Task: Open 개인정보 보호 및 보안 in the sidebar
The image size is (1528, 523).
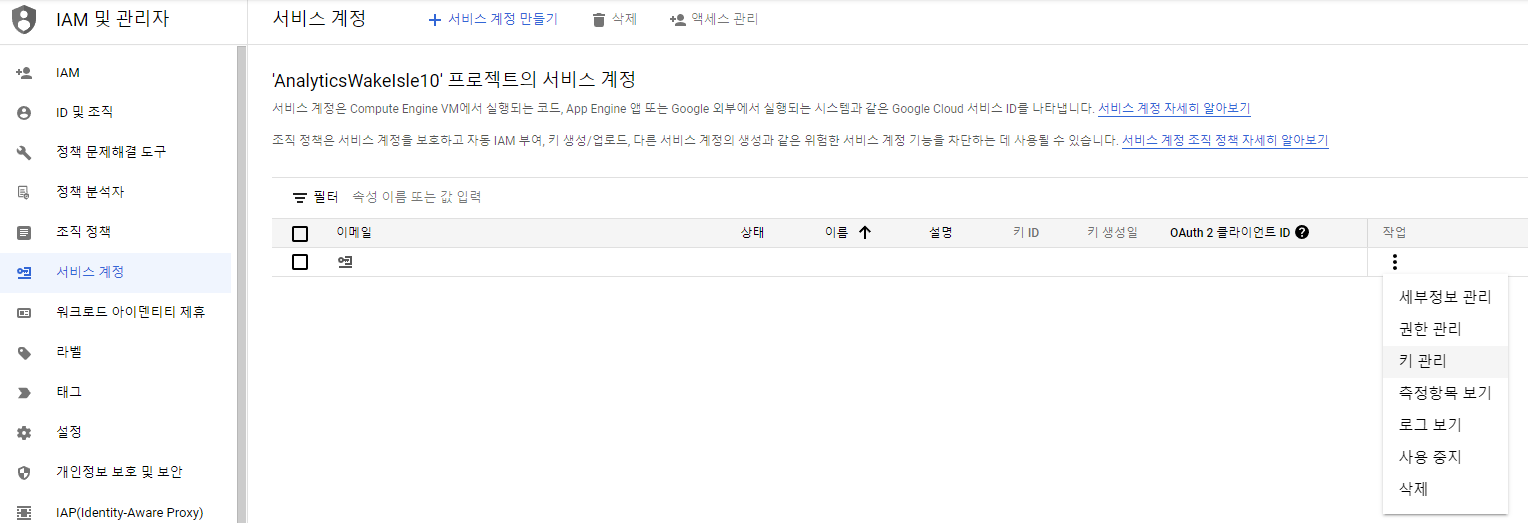Action: coord(115,472)
